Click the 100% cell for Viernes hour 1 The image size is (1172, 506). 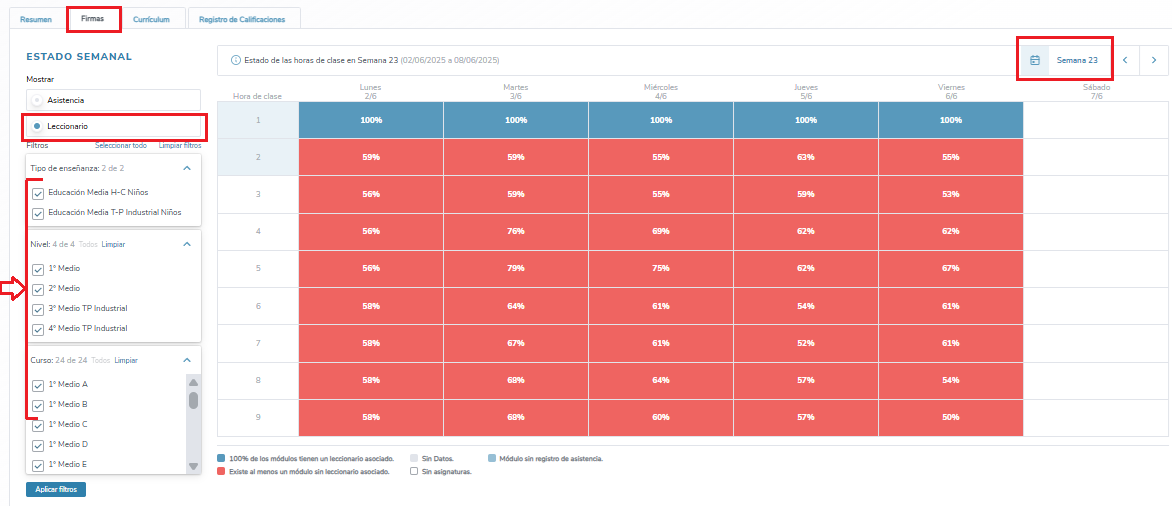pos(951,120)
